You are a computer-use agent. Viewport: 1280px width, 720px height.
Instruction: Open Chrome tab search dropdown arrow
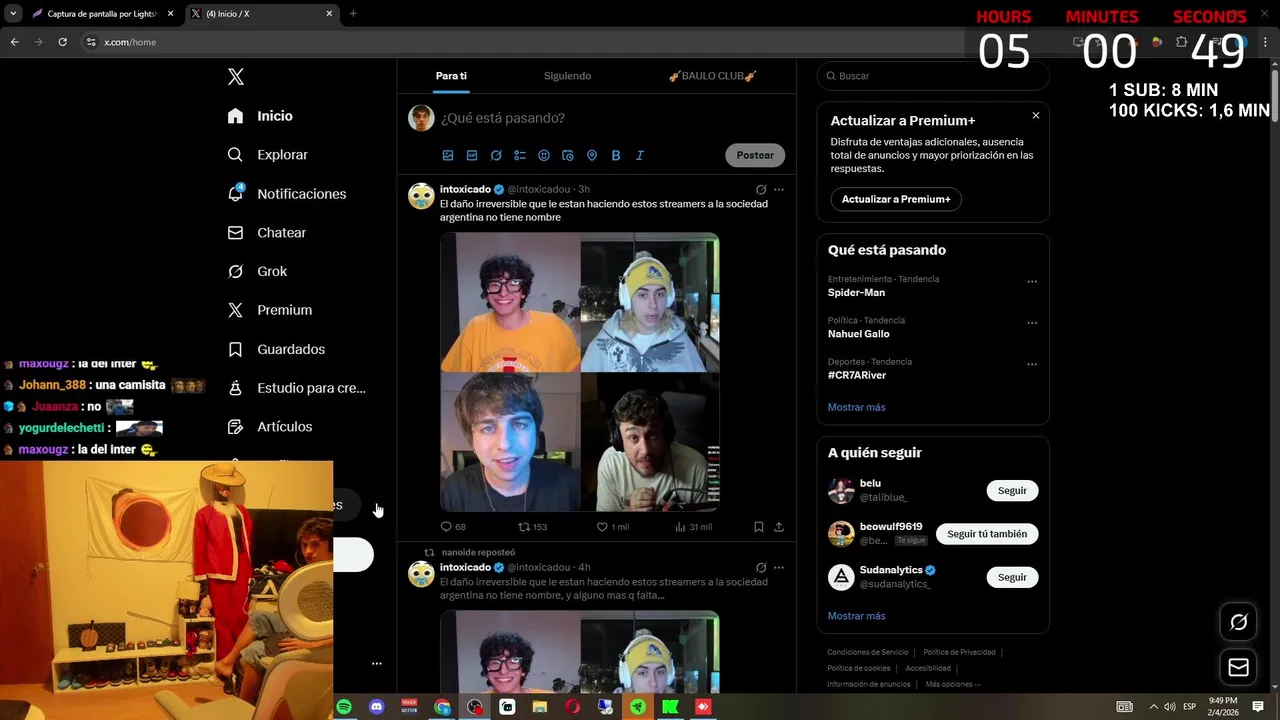pos(13,14)
